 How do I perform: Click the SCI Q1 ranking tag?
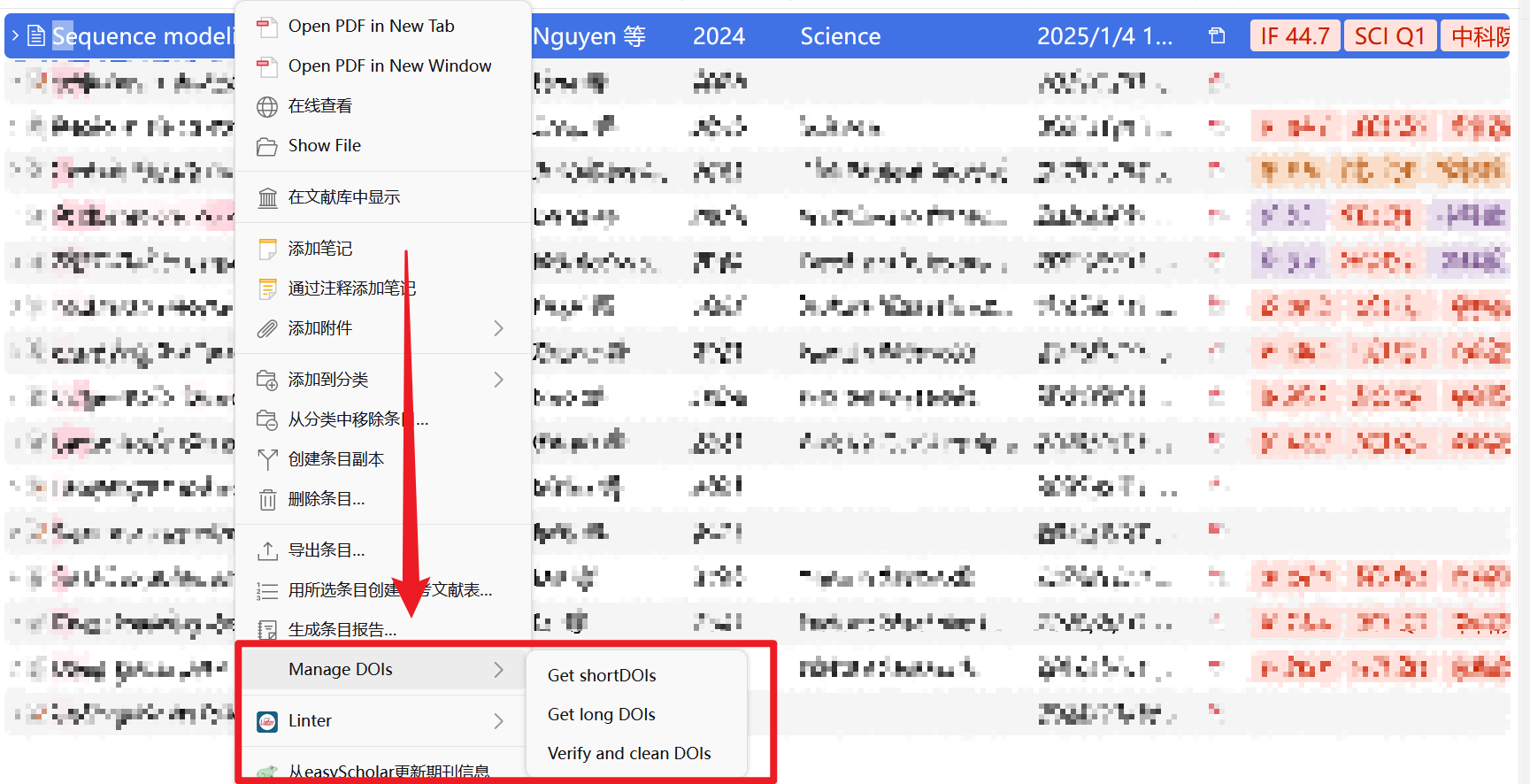pyautogui.click(x=1389, y=36)
